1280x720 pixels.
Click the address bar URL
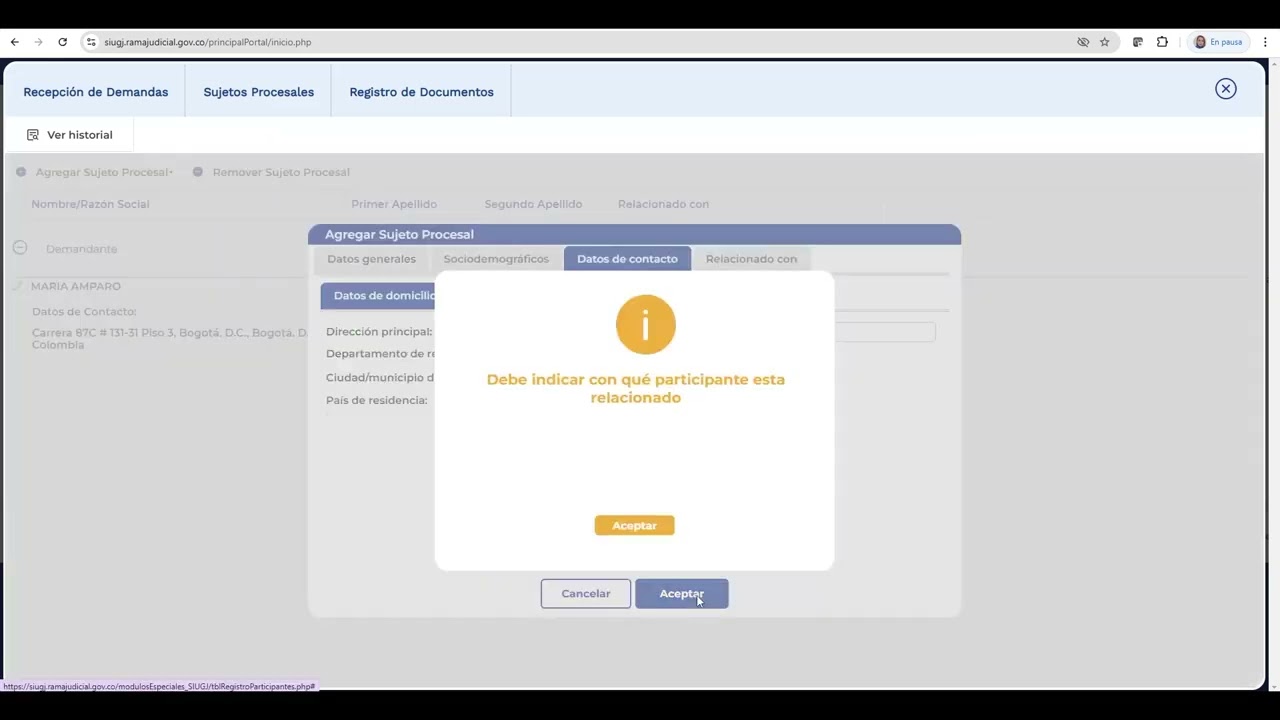(x=207, y=42)
